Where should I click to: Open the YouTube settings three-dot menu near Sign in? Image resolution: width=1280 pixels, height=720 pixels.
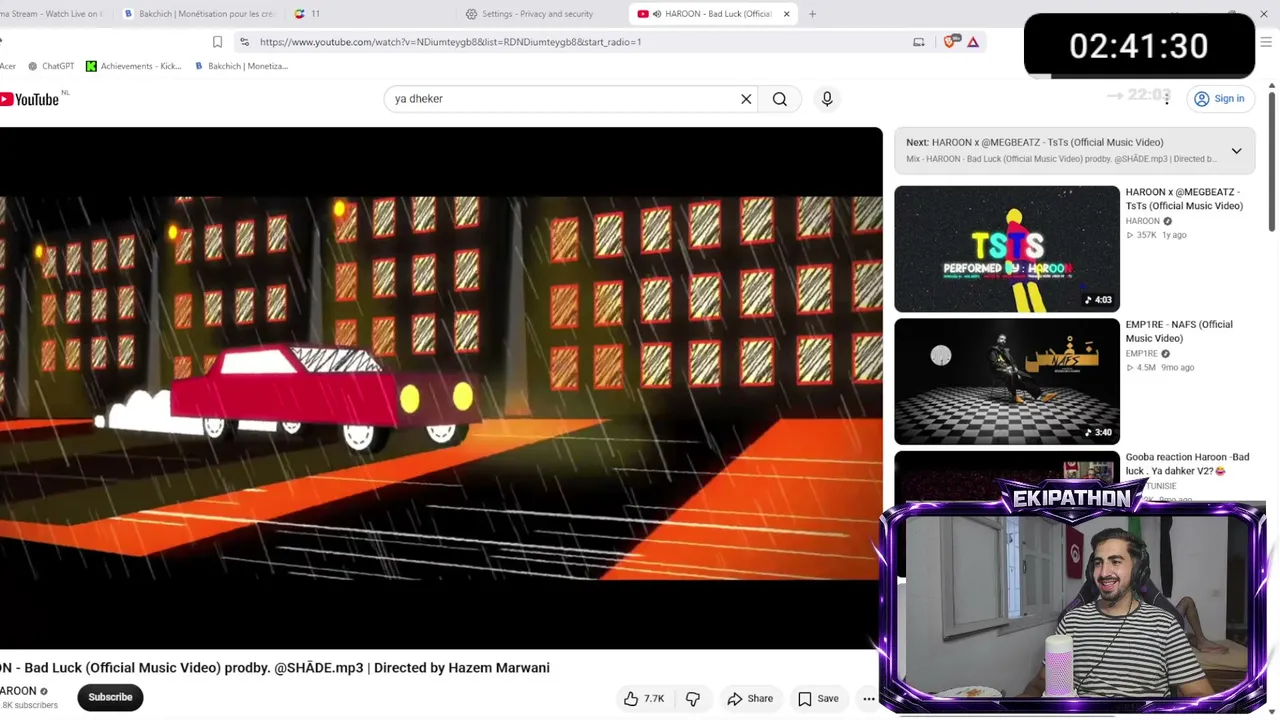tap(1166, 99)
